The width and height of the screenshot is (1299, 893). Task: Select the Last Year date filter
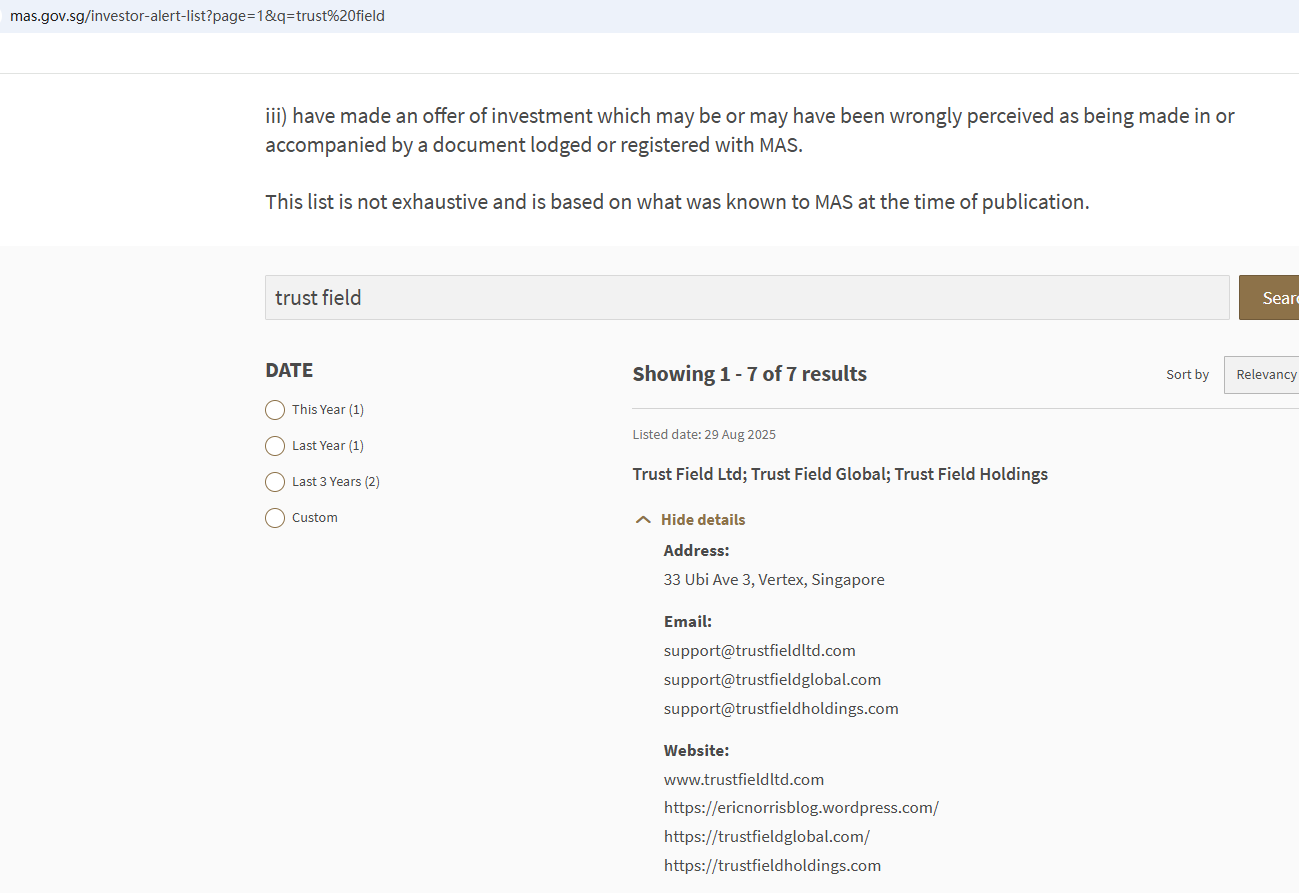tap(275, 446)
